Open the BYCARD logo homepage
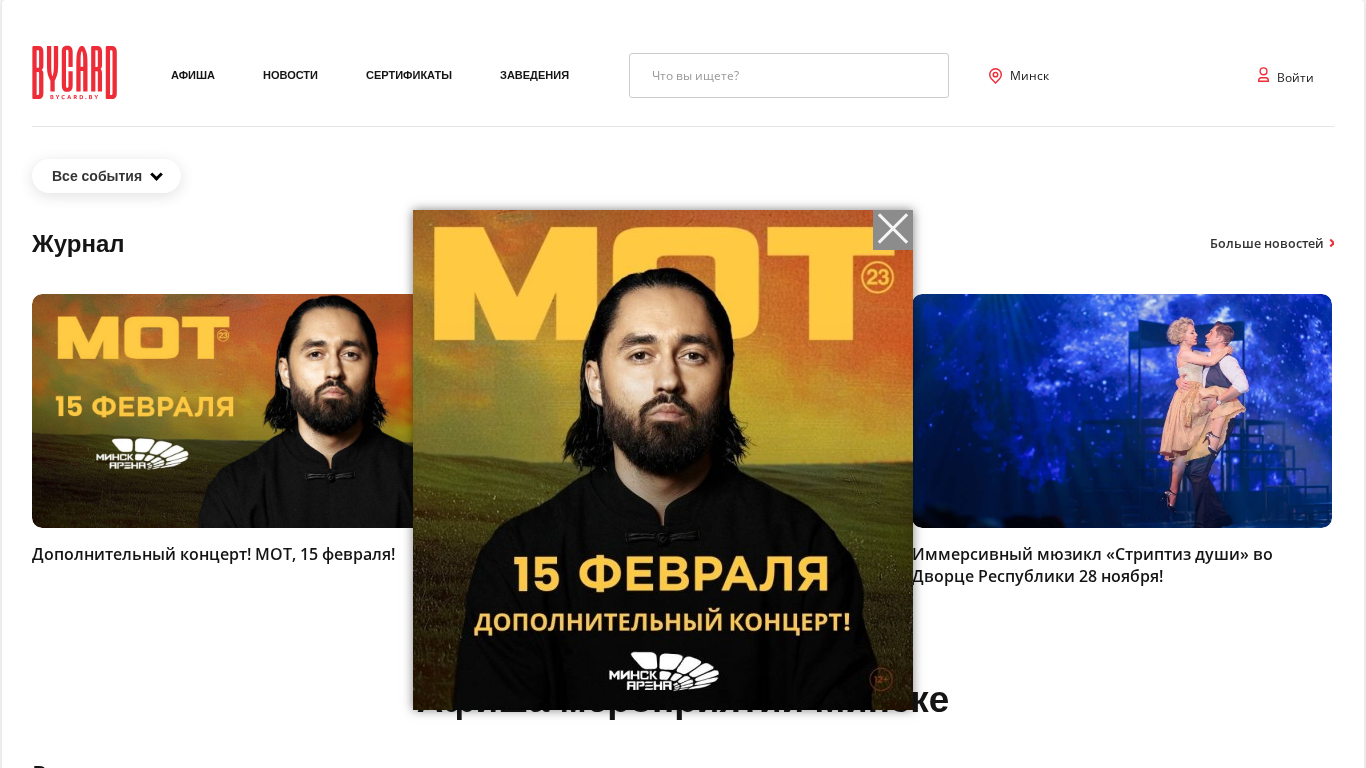Screen dimensions: 1366x768 75,73
